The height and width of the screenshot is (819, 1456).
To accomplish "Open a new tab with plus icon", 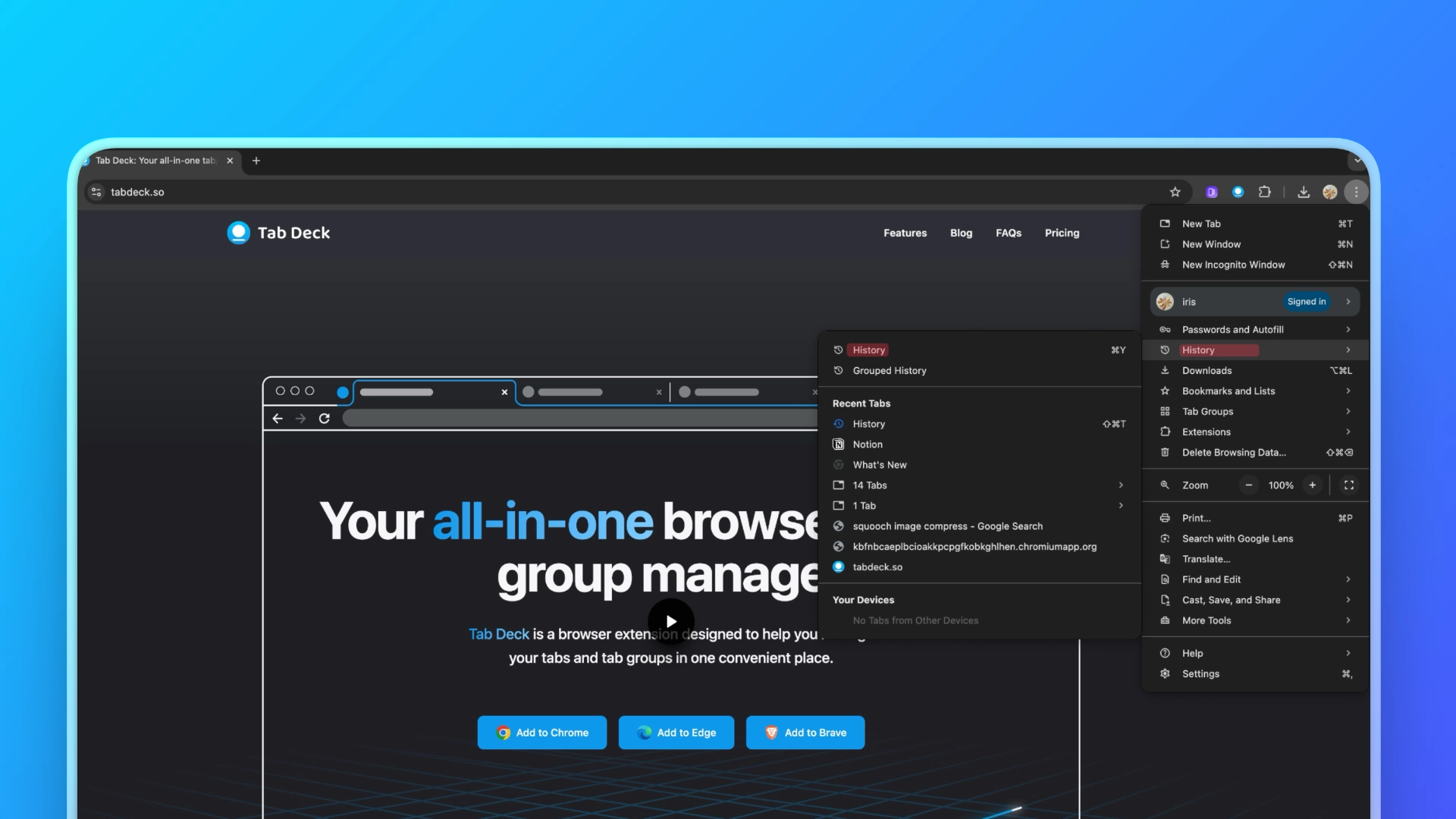I will point(256,161).
